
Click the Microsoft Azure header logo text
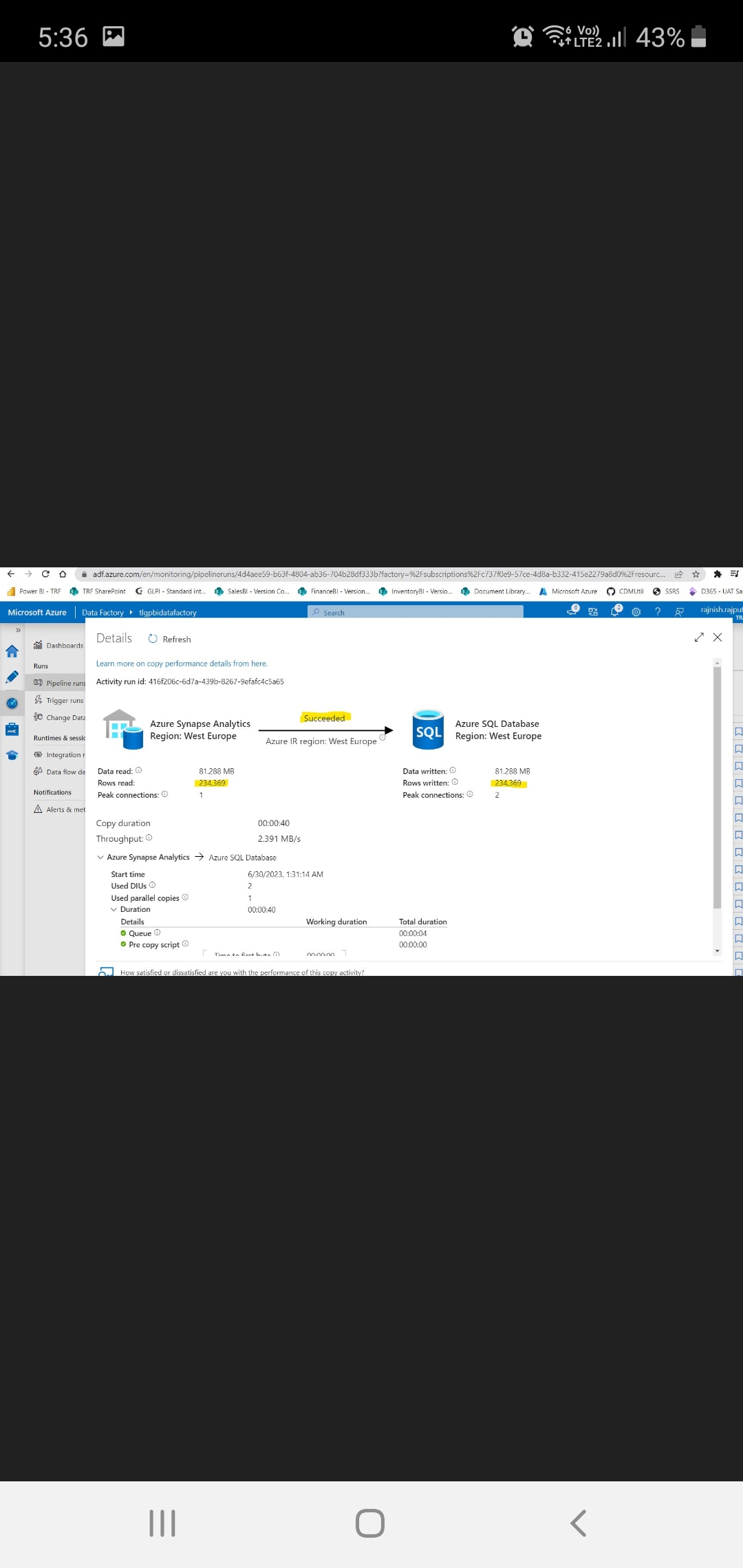(37, 612)
